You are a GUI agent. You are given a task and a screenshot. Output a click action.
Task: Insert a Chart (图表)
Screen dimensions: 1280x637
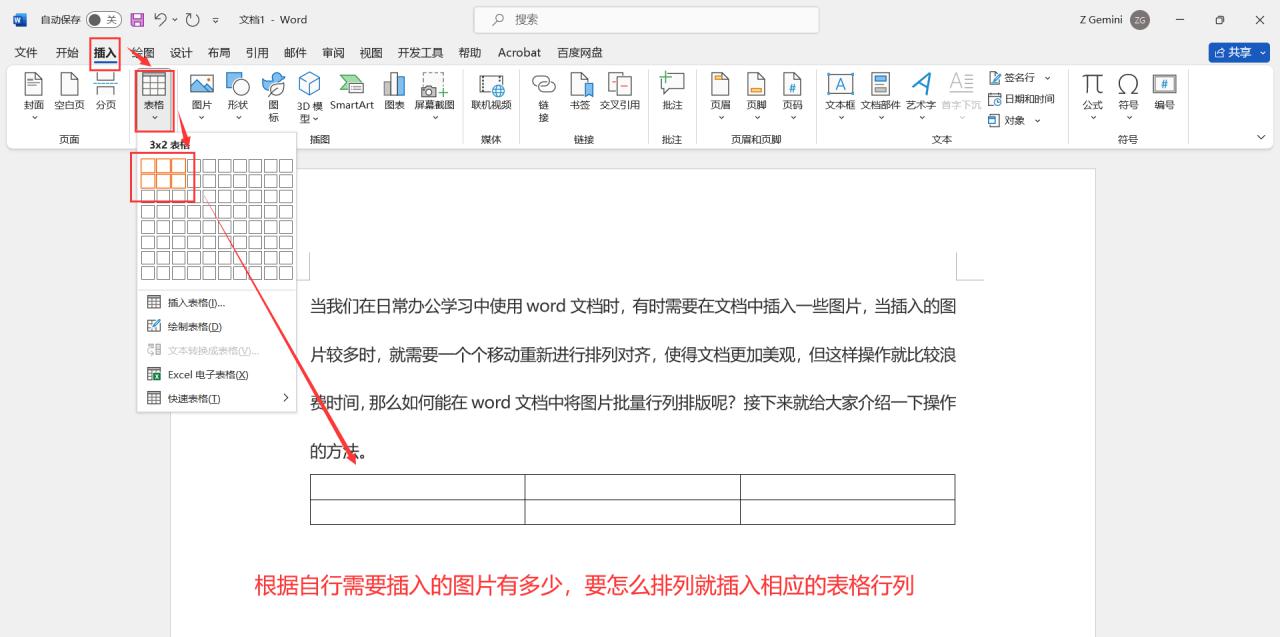(x=395, y=92)
